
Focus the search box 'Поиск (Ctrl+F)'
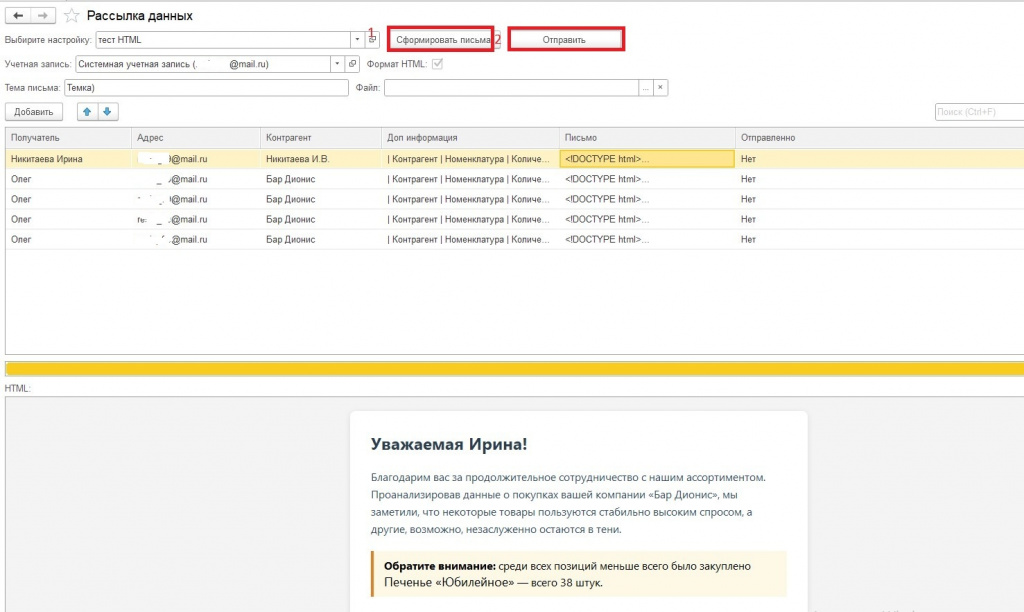point(979,112)
